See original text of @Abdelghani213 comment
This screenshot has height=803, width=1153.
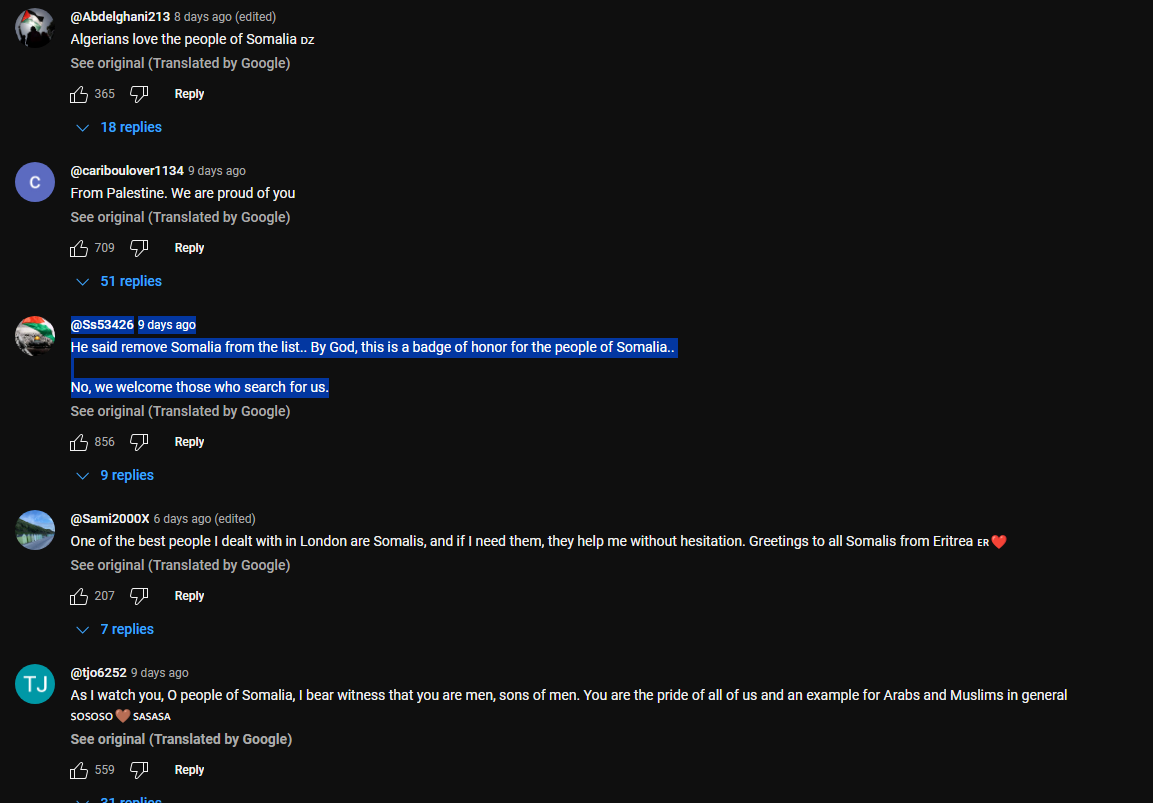click(x=180, y=63)
